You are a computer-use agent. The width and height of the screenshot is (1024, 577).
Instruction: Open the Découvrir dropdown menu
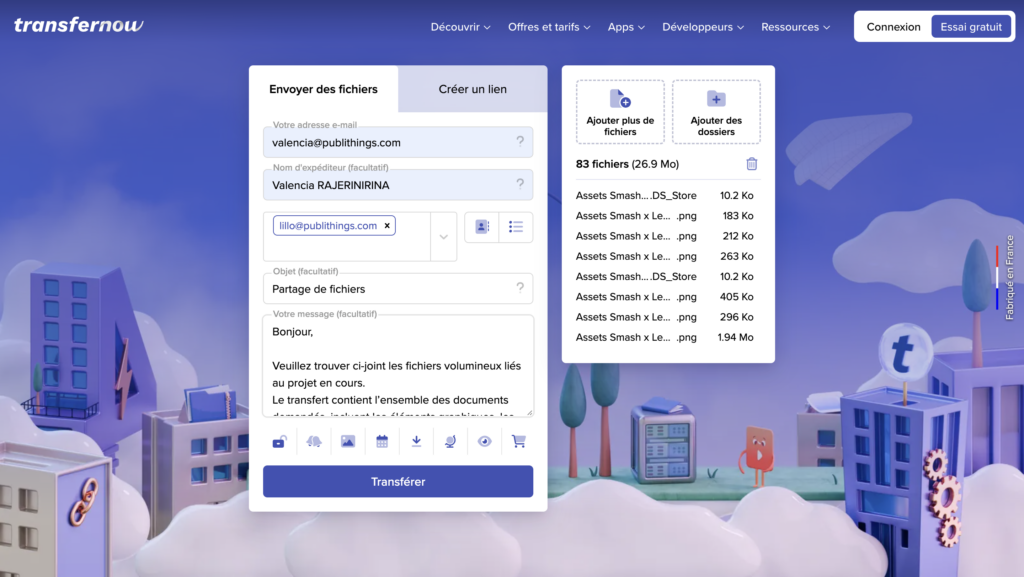(x=460, y=27)
